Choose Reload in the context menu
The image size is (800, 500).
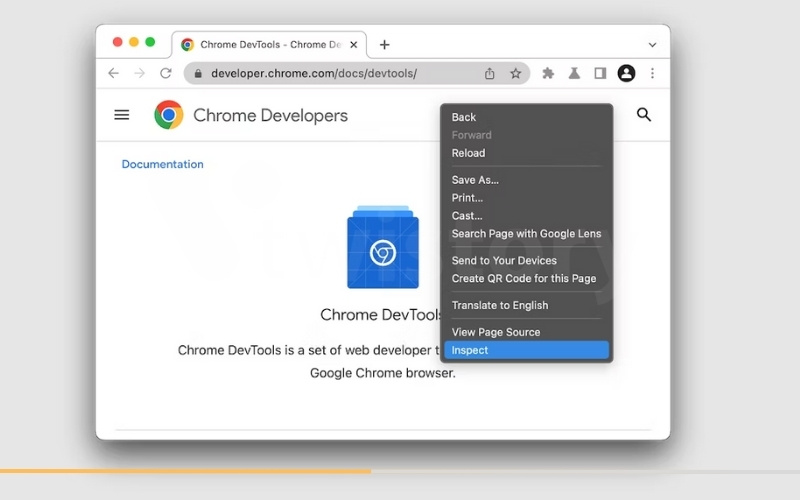pos(527,153)
